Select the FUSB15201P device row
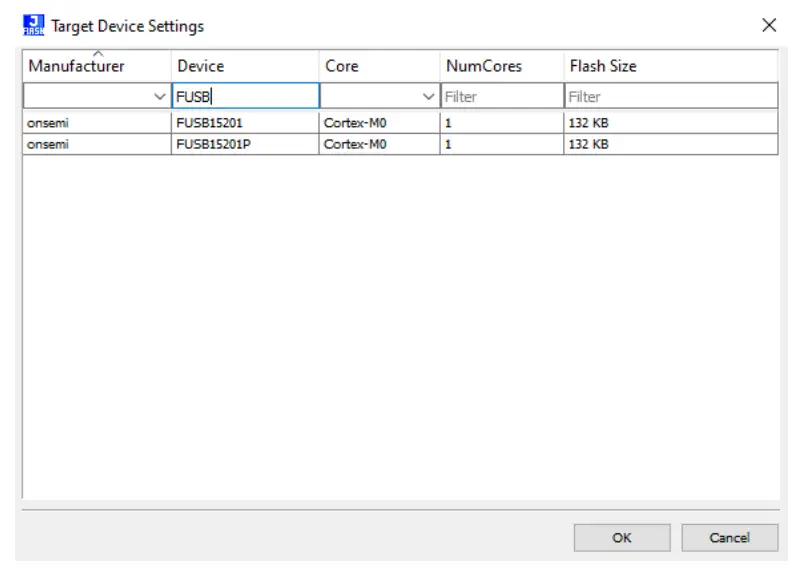The width and height of the screenshot is (806, 580). pos(400,144)
